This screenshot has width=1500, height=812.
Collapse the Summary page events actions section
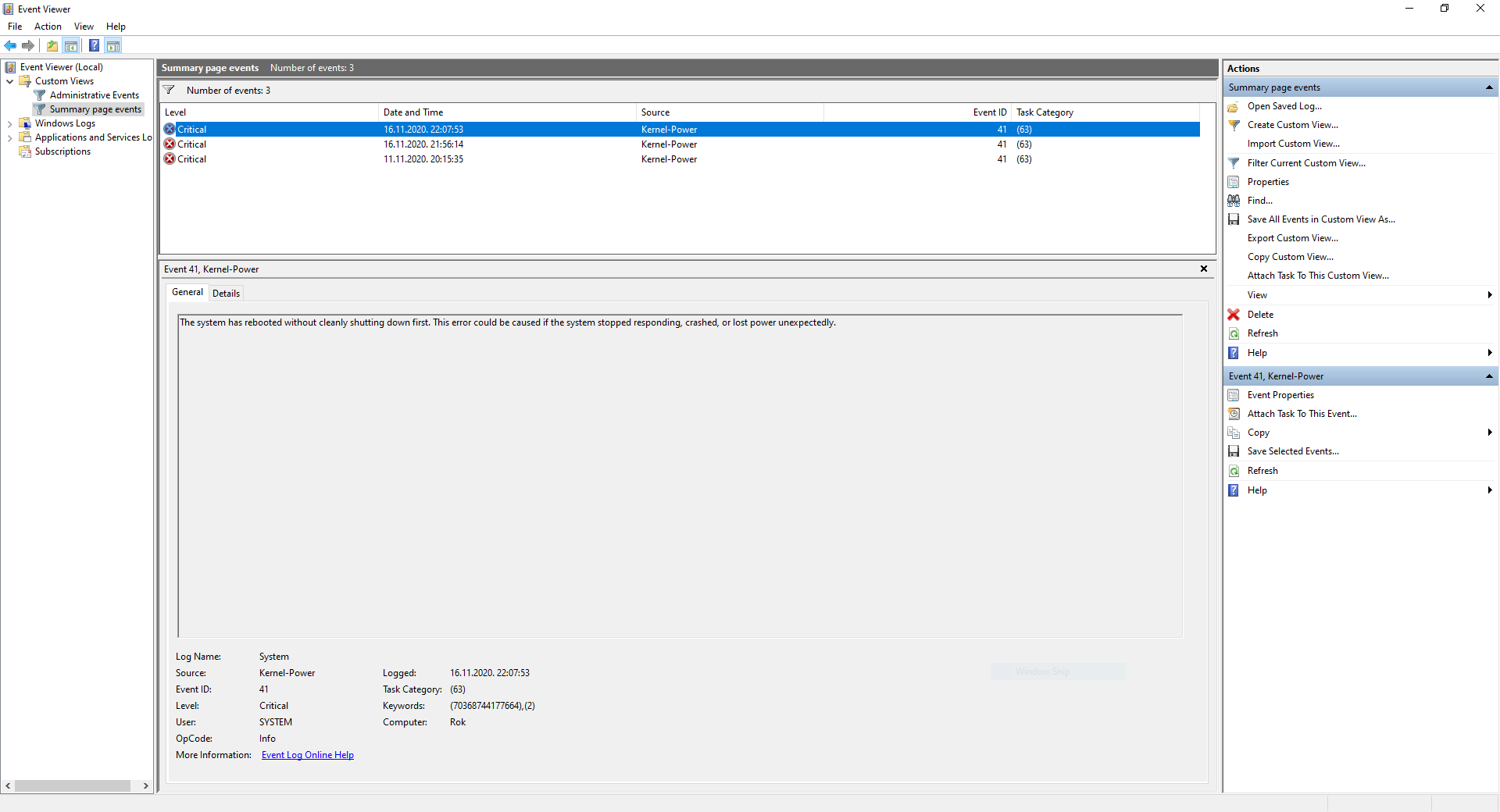click(1489, 87)
